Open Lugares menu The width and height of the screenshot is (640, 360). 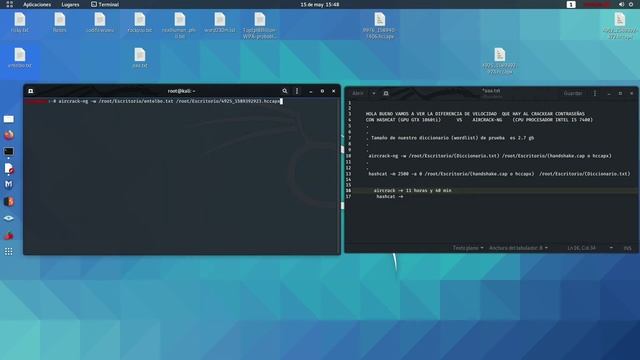coord(70,4)
